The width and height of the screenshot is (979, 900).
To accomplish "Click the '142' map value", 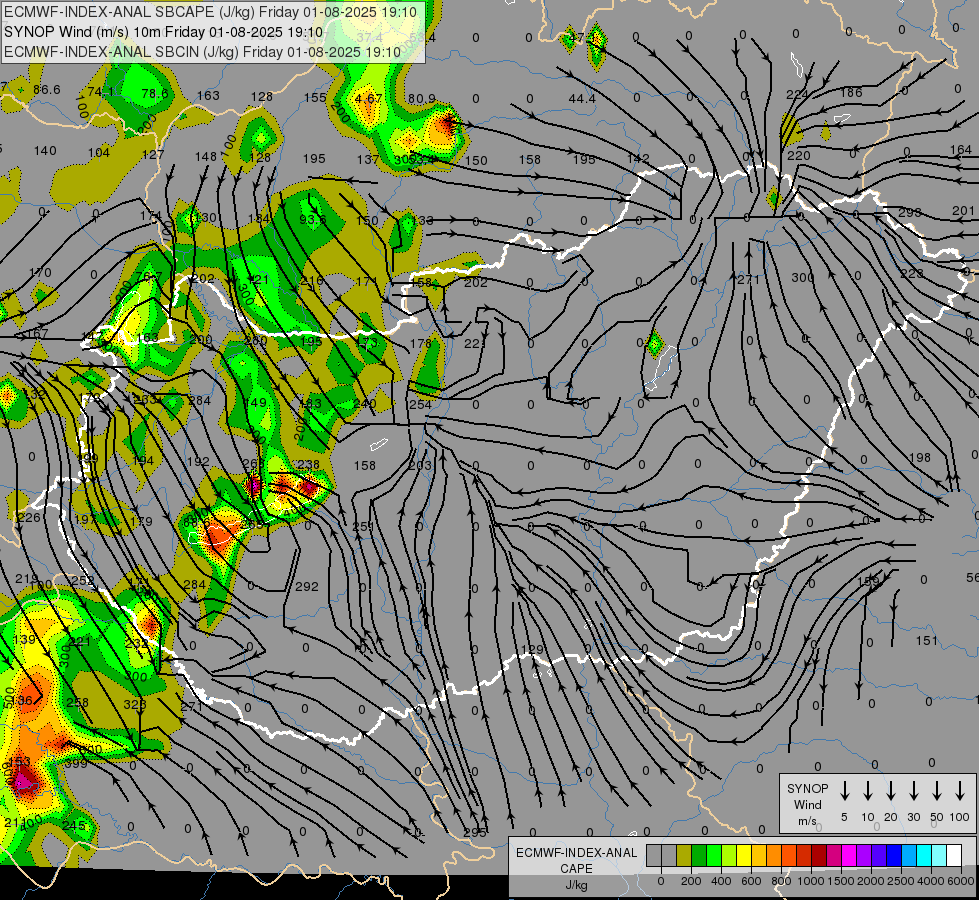I will click(x=638, y=159).
